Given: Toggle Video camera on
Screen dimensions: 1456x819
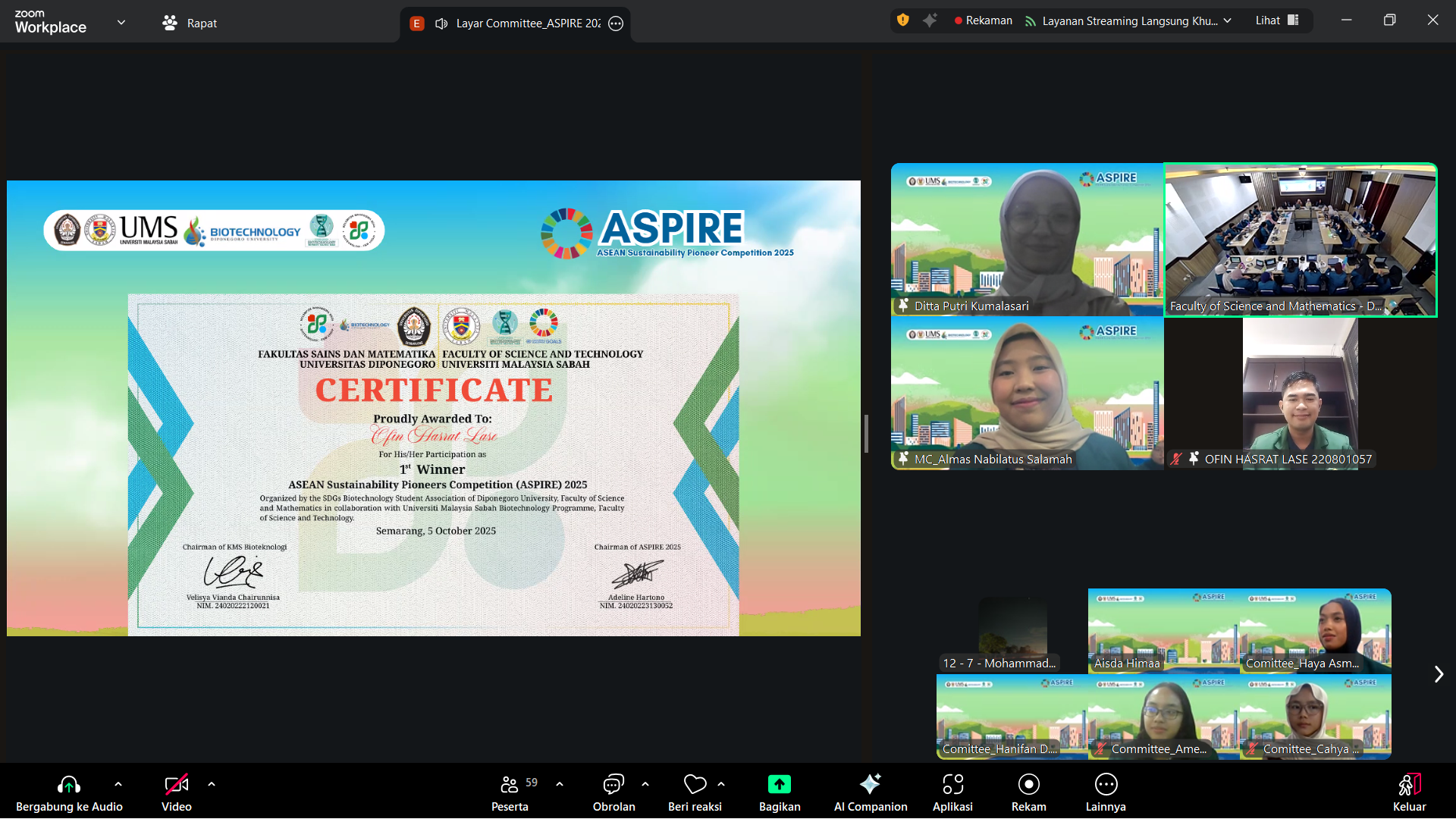Looking at the screenshot, I should click(x=176, y=784).
